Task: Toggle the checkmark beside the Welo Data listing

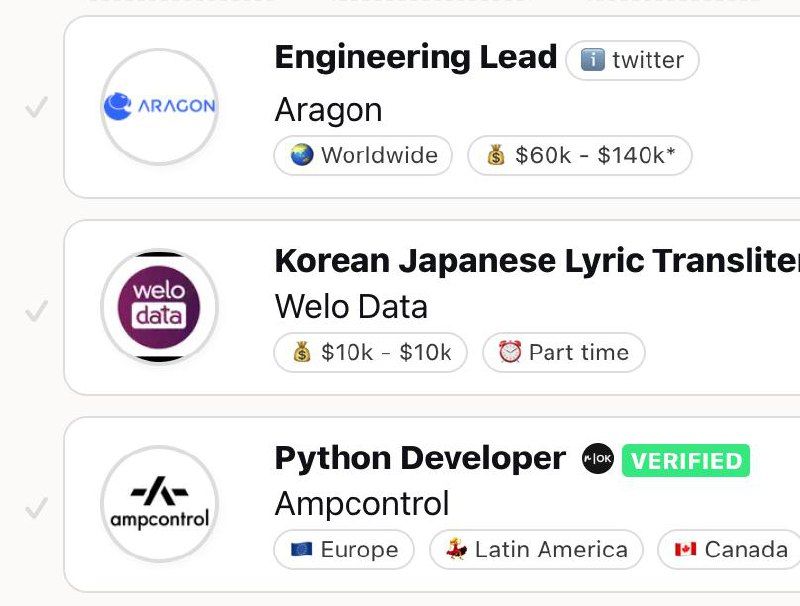Action: 37,311
